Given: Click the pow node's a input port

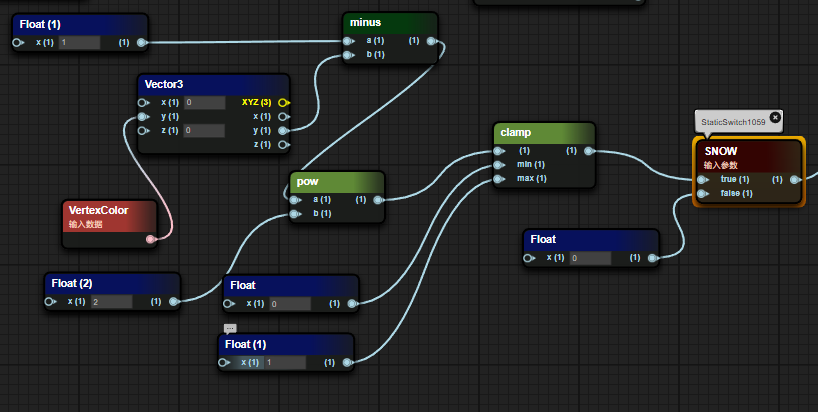Looking at the screenshot, I should tap(295, 199).
